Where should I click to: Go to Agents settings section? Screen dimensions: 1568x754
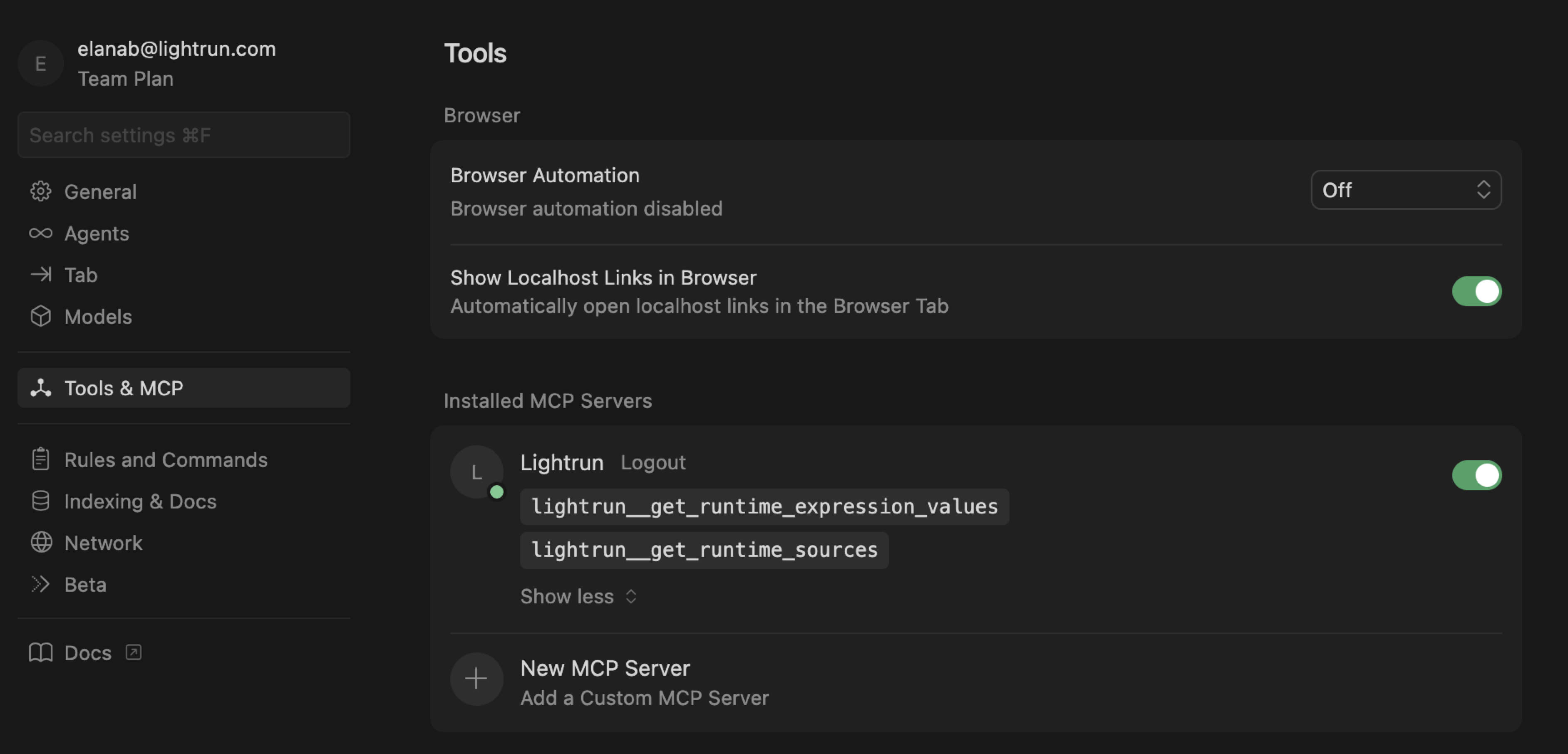pos(96,233)
